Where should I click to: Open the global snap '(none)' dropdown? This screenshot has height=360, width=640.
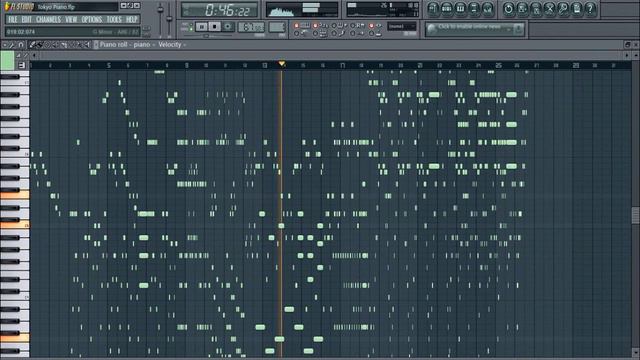click(402, 27)
